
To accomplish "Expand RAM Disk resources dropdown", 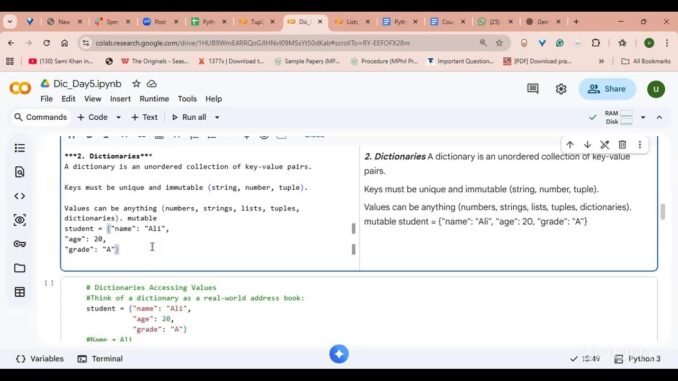I will tap(643, 117).
